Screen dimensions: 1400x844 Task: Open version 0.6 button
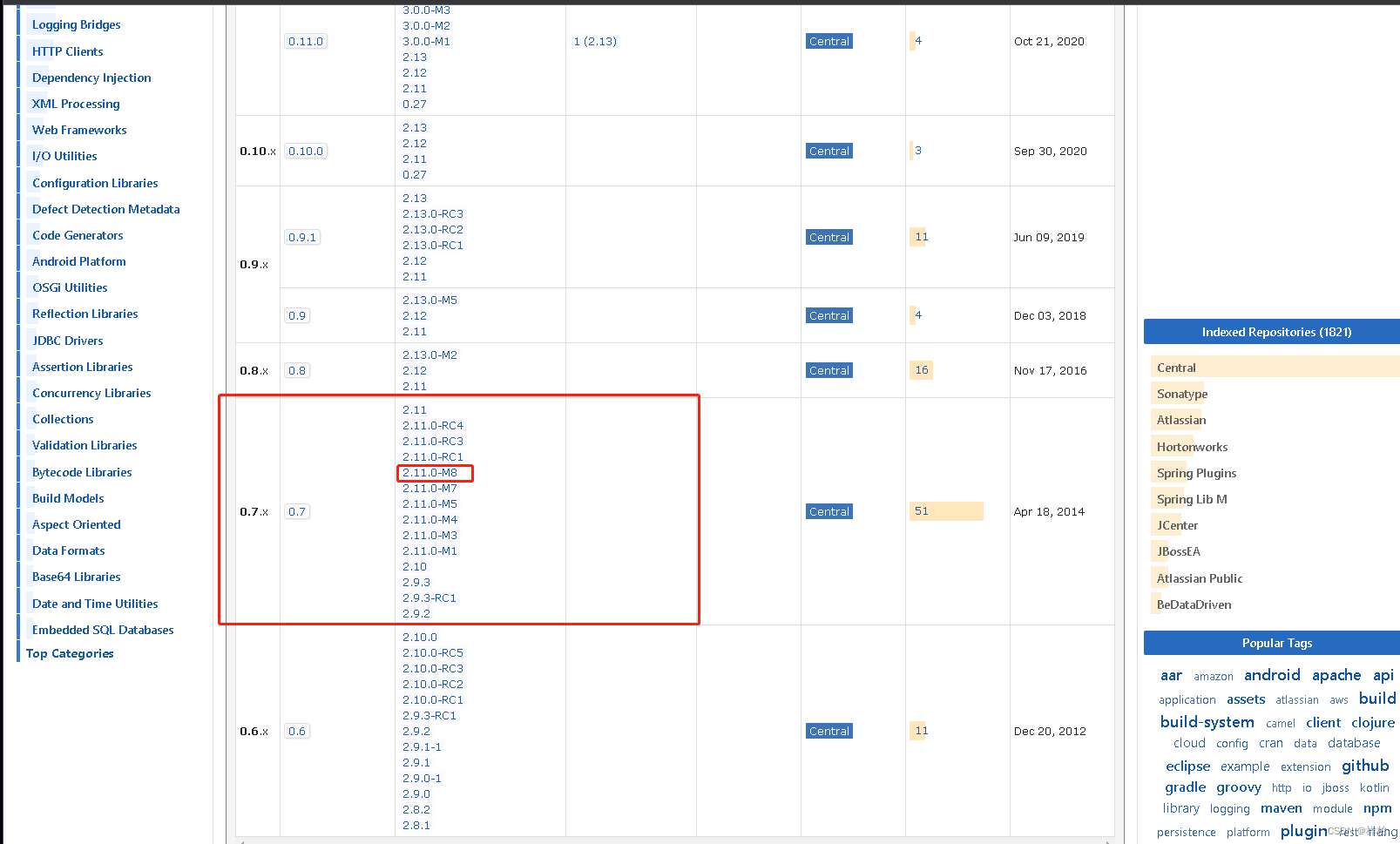pyautogui.click(x=297, y=731)
